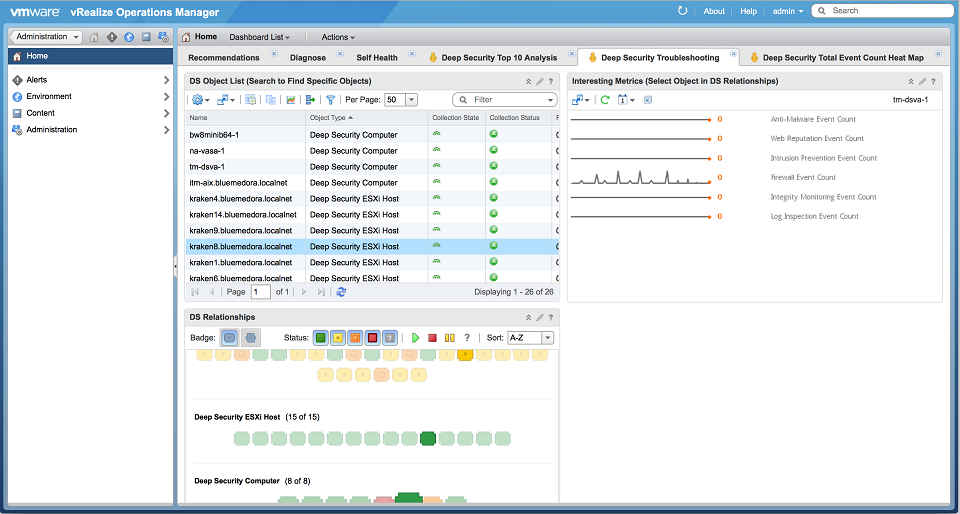Viewport: 960px width, 514px height.
Task: Click the refresh icon in Interesting Metrics toolbar
Action: click(605, 100)
